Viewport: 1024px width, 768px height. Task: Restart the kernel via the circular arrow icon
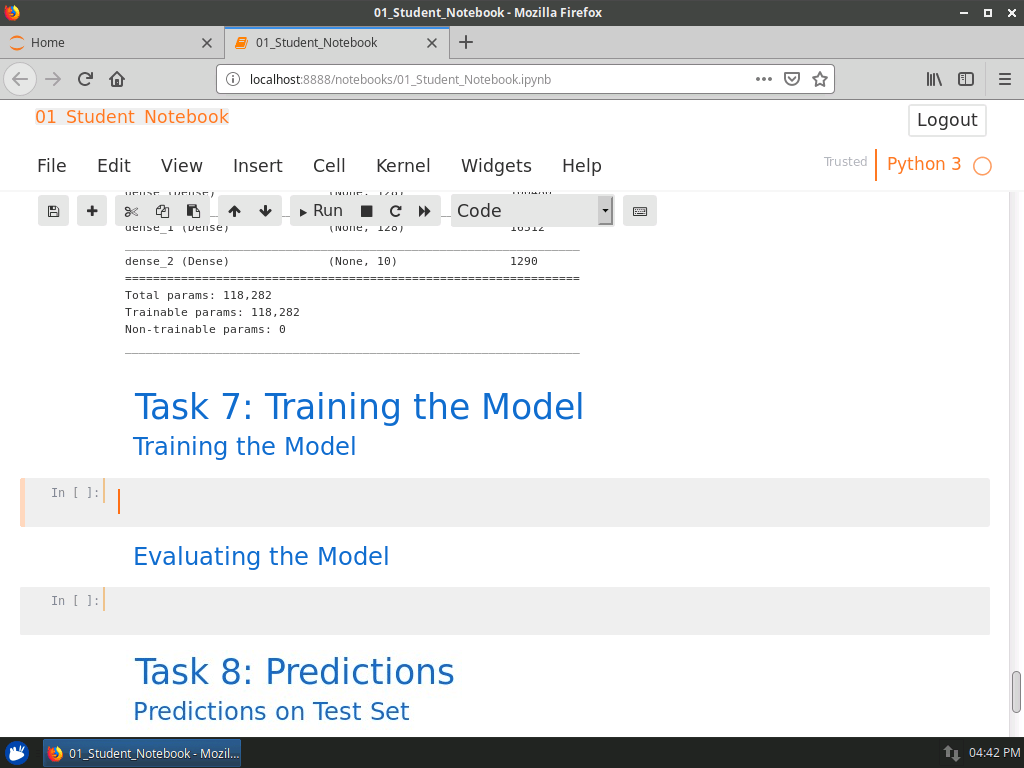pos(394,211)
